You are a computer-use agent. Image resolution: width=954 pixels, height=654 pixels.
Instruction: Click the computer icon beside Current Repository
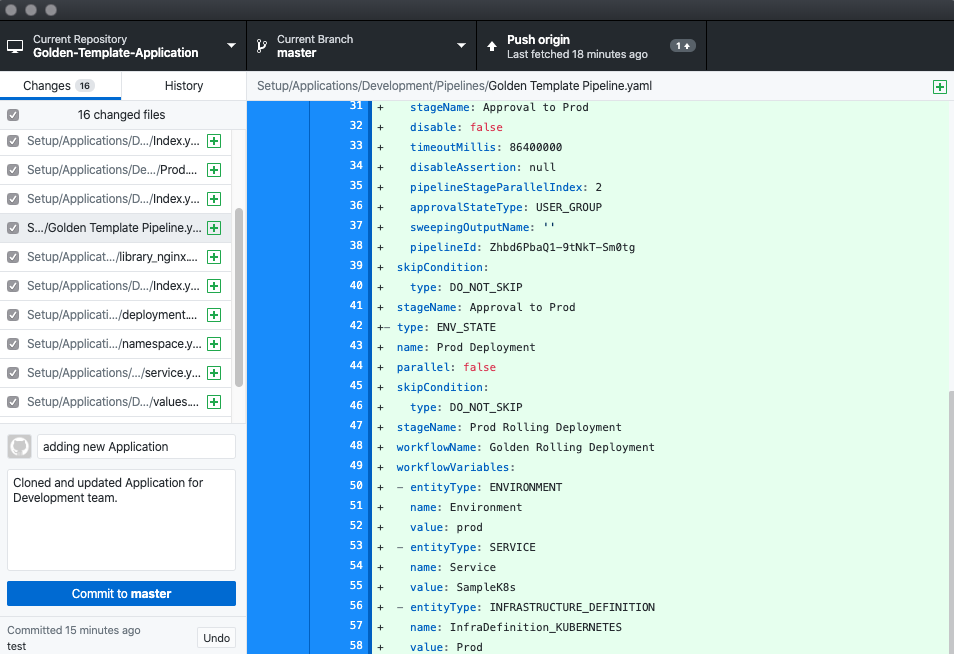[x=15, y=46]
